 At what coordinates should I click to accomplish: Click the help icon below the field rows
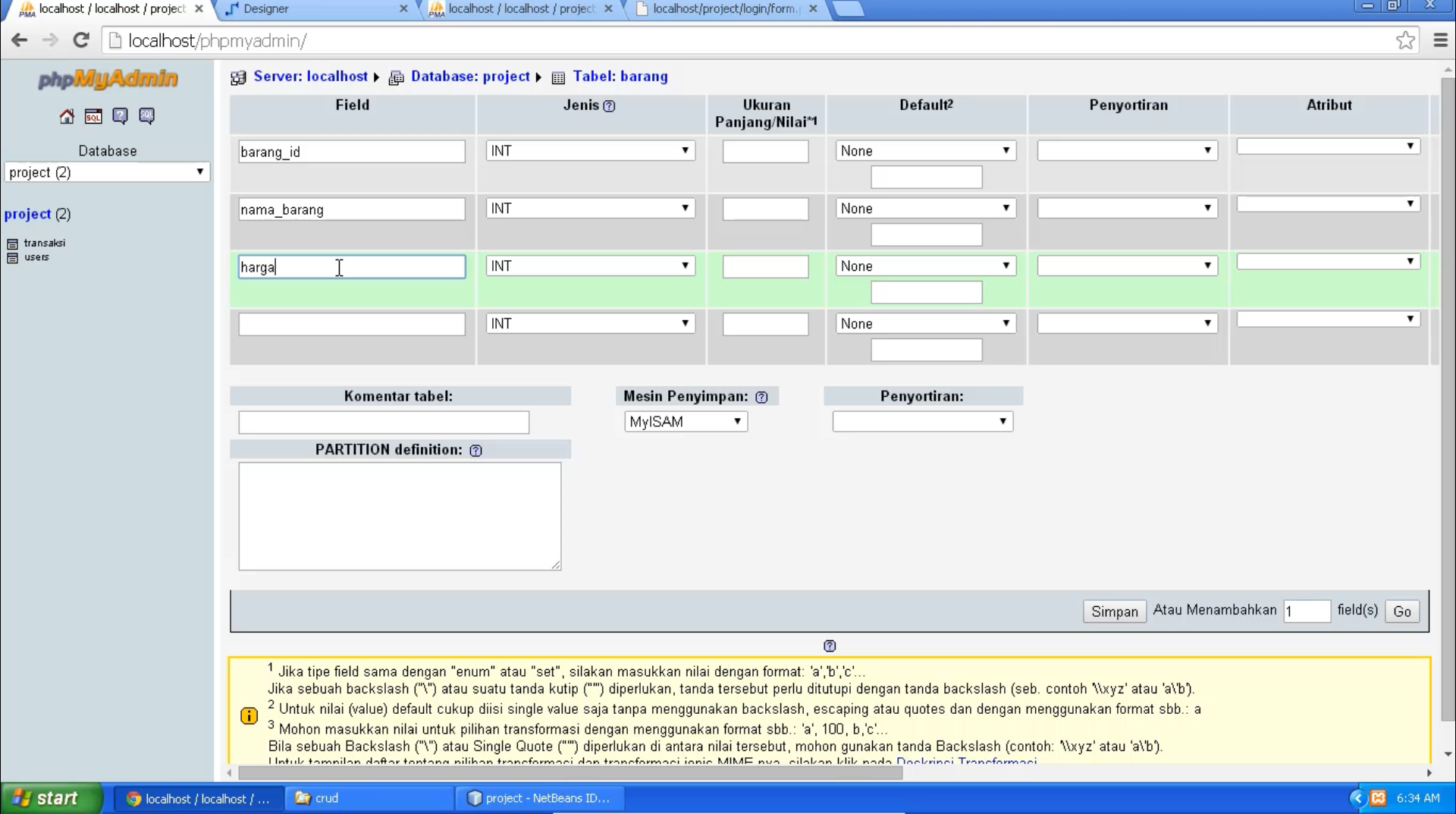coord(829,646)
